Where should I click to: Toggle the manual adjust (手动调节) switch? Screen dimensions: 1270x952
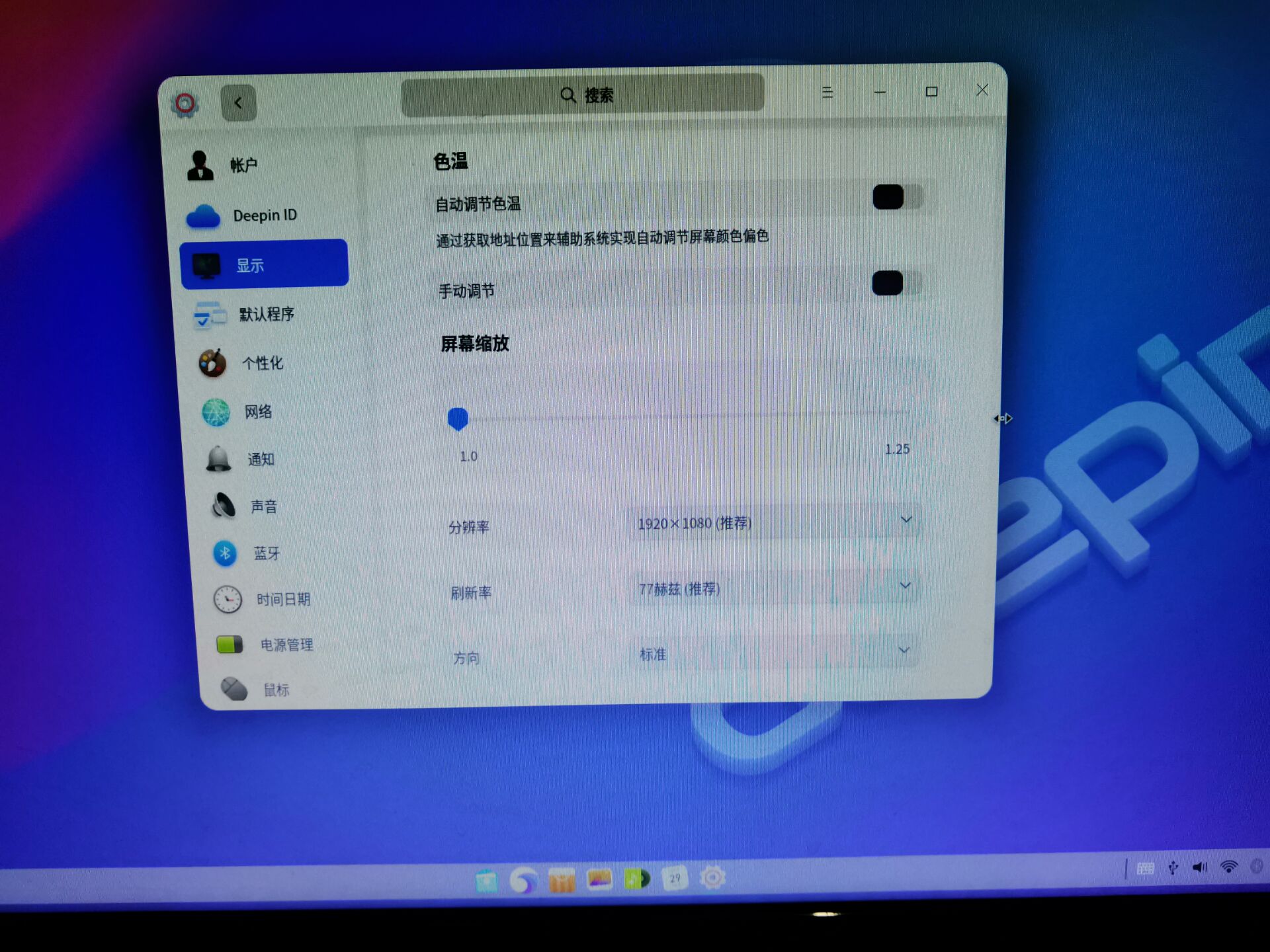896,284
